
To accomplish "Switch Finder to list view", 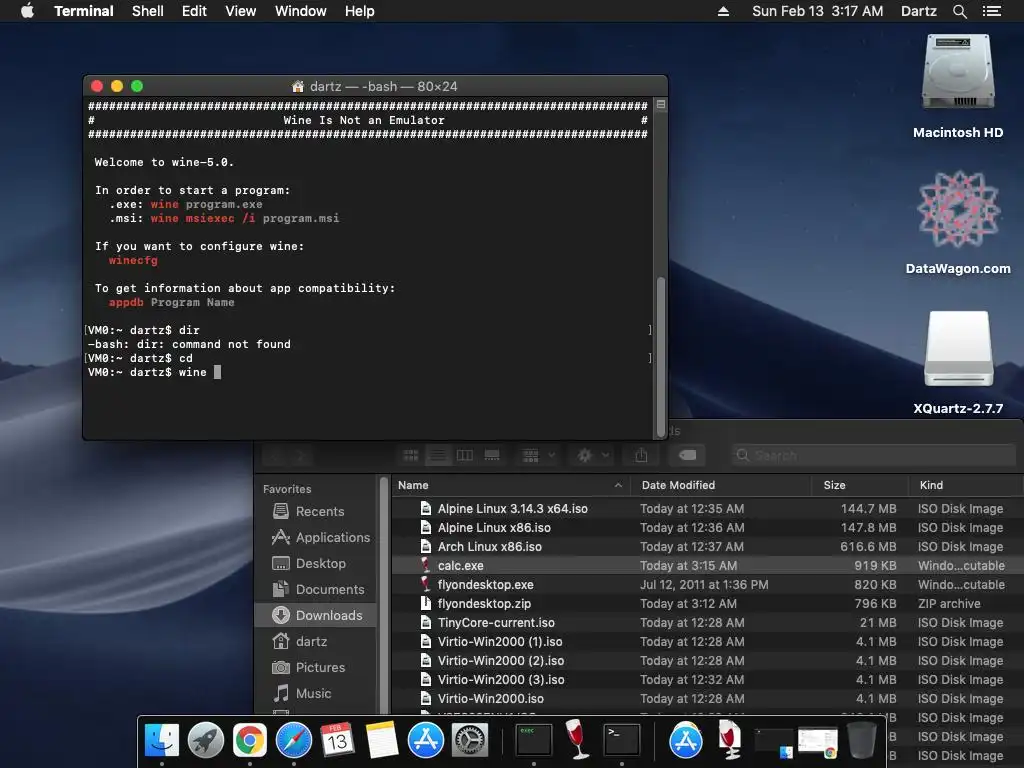I will coord(438,455).
